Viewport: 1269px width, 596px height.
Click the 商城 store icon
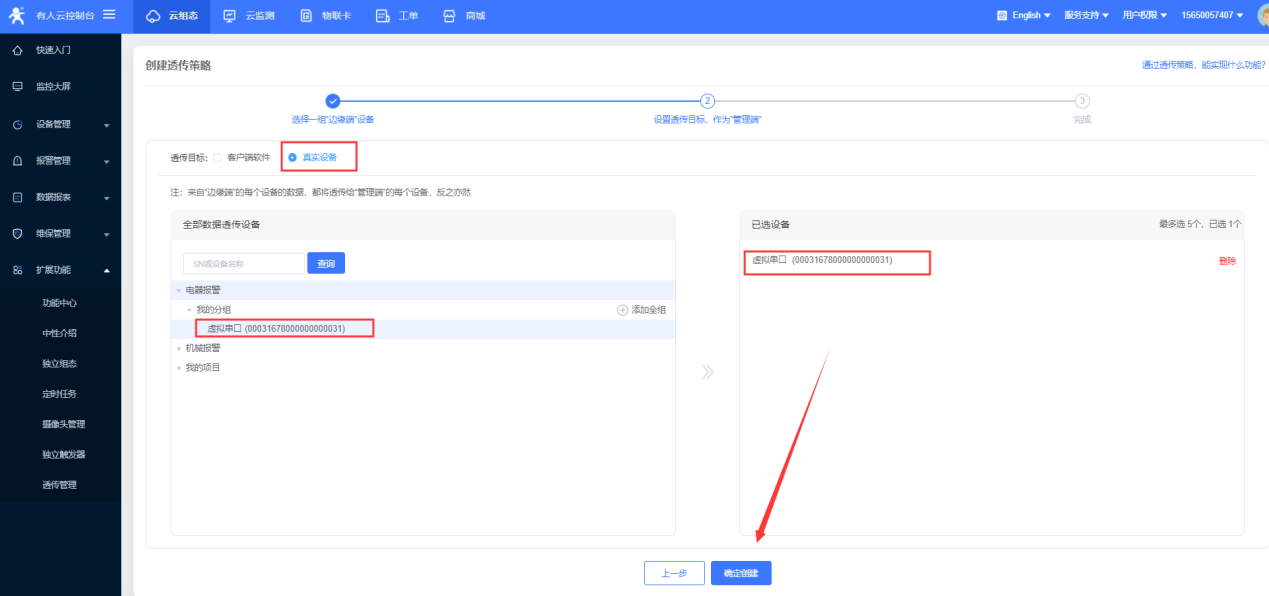point(448,16)
